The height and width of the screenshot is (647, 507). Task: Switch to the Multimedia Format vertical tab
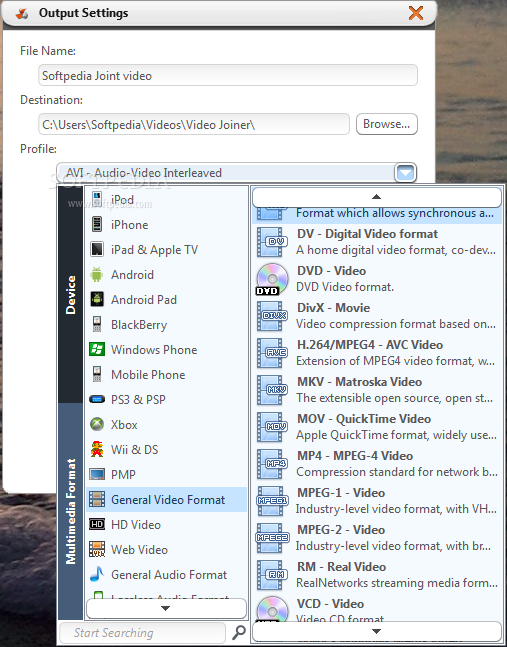71,511
